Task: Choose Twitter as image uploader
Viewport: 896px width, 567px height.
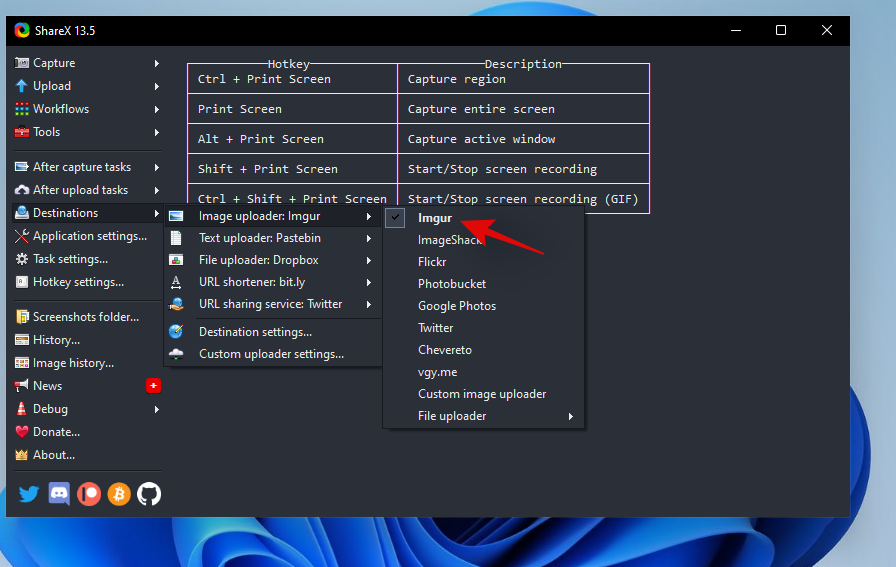Action: click(435, 328)
